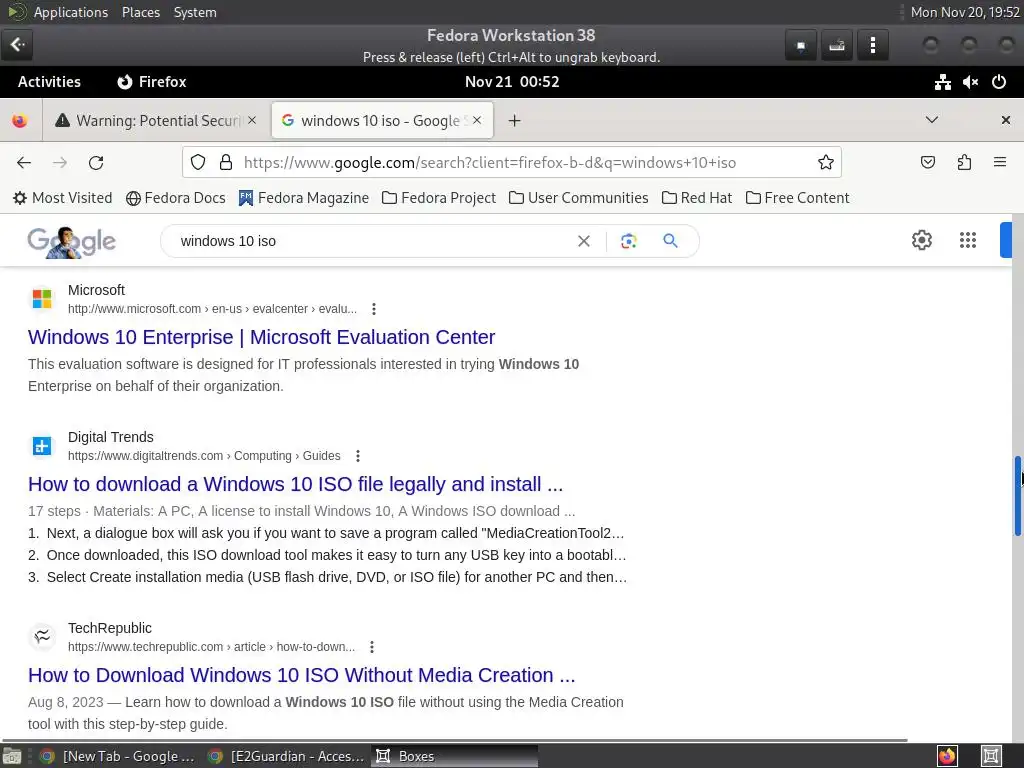This screenshot has height=768, width=1024.
Task: Click the Google search magnifier button
Action: 670,240
